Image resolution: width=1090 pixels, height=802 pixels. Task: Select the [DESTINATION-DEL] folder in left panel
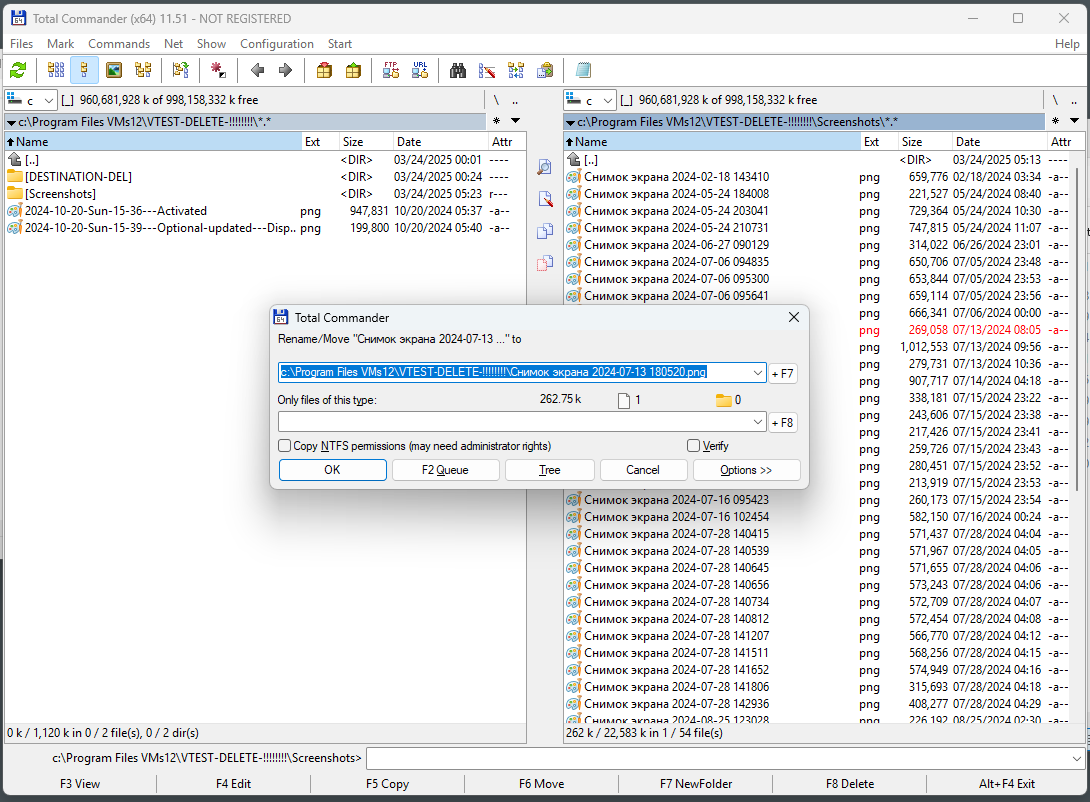[x=78, y=177]
